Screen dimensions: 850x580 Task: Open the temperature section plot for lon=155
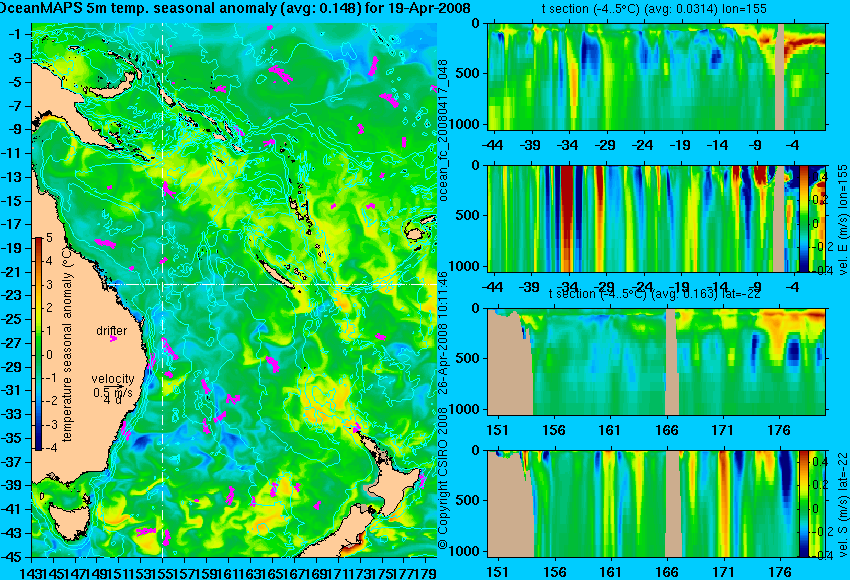[x=657, y=76]
